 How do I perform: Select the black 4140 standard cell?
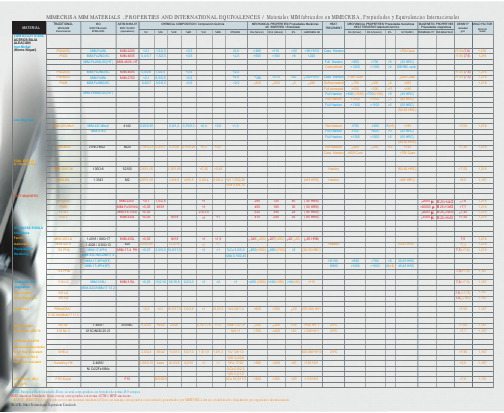[127, 126]
